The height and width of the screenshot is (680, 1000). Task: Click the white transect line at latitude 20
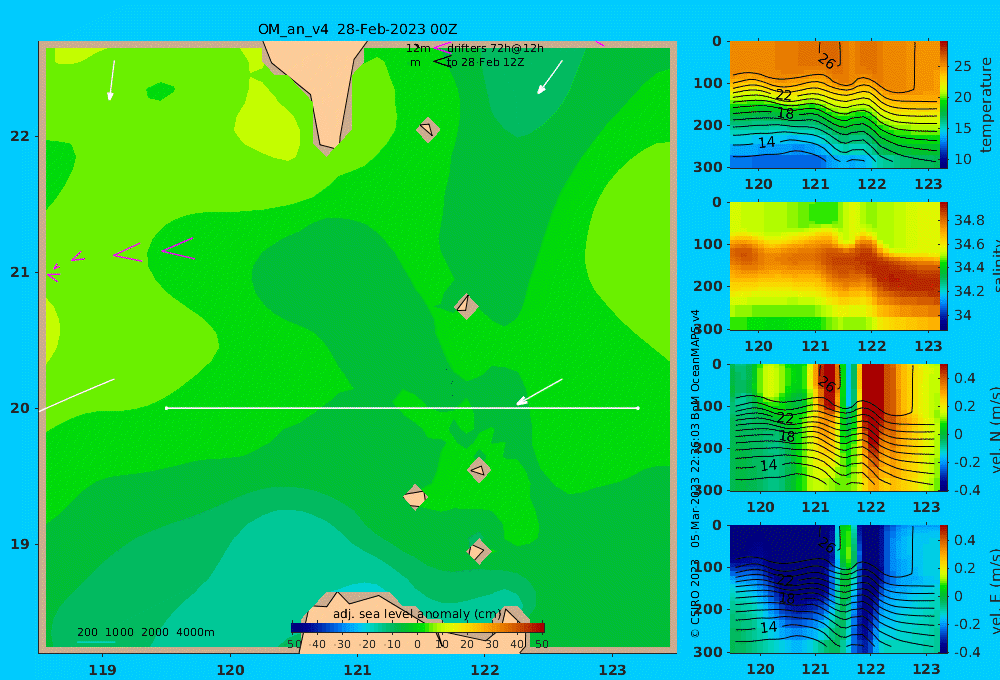[x=402, y=408]
